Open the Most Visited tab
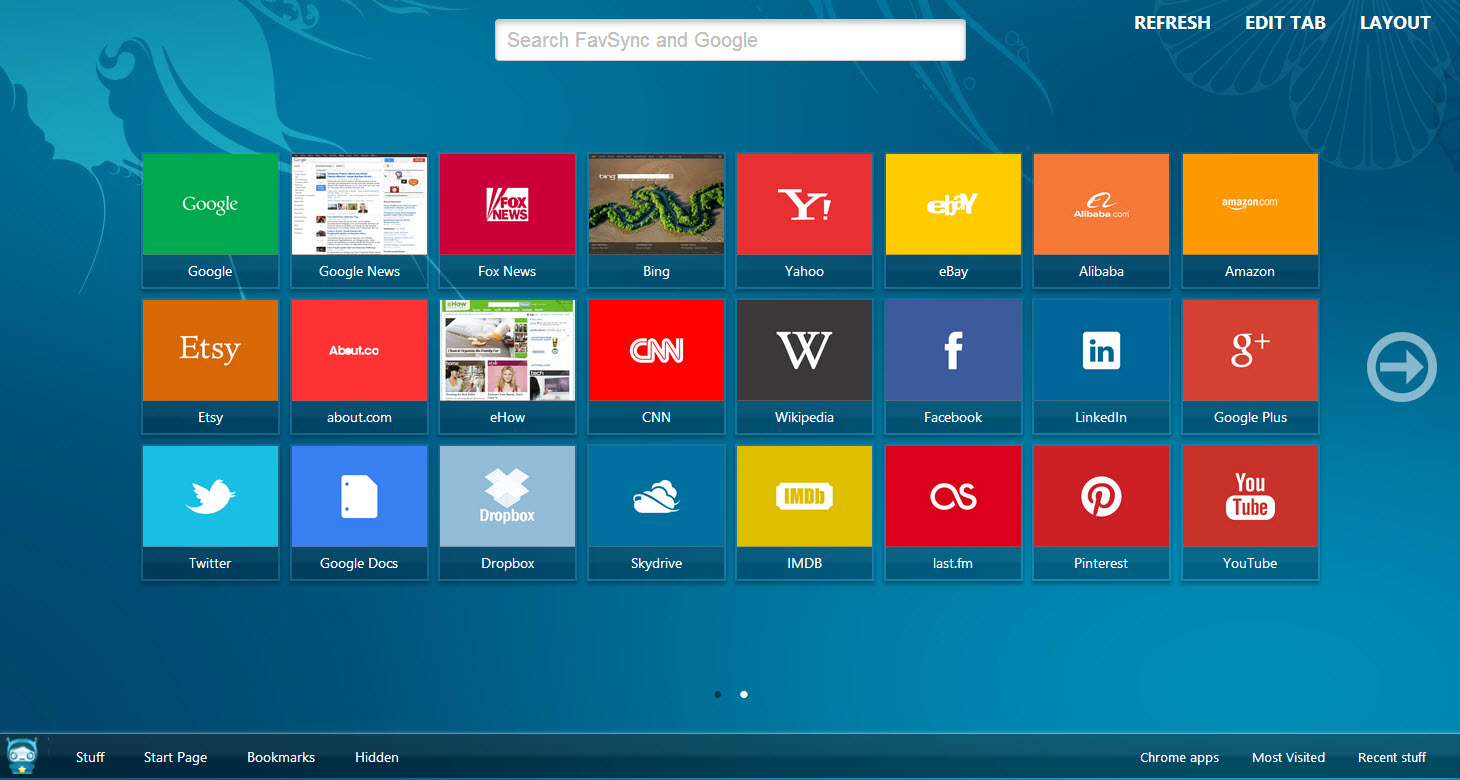This screenshot has width=1460, height=780. 1288,757
